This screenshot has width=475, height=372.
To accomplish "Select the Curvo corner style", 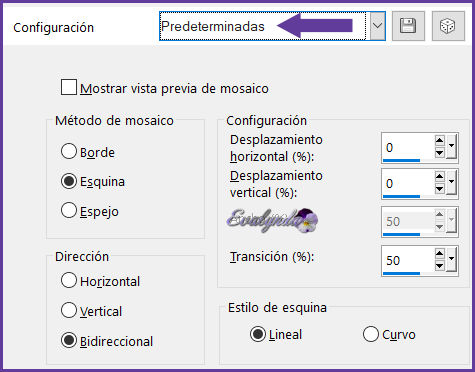I will [371, 334].
